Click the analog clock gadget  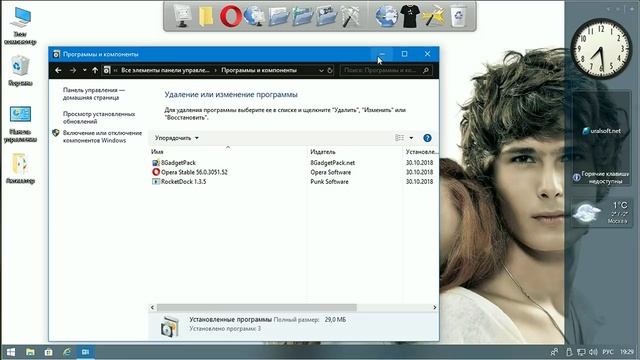click(601, 48)
